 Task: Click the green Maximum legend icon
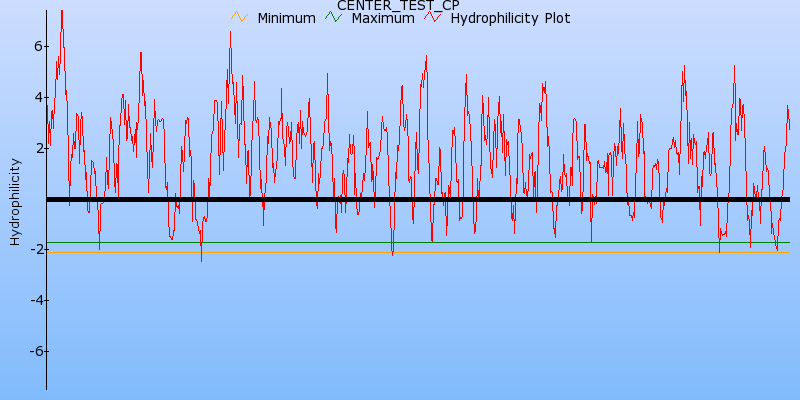point(332,17)
